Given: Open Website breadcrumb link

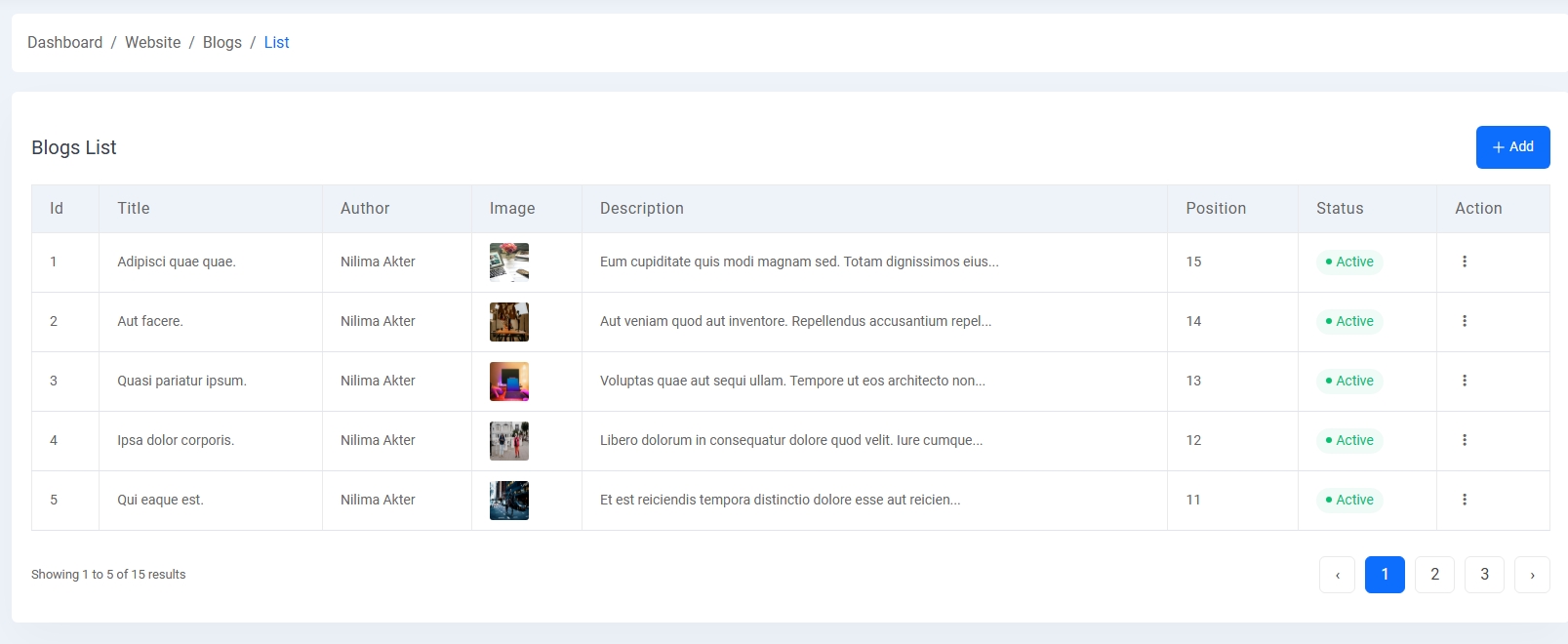Looking at the screenshot, I should pyautogui.click(x=152, y=43).
